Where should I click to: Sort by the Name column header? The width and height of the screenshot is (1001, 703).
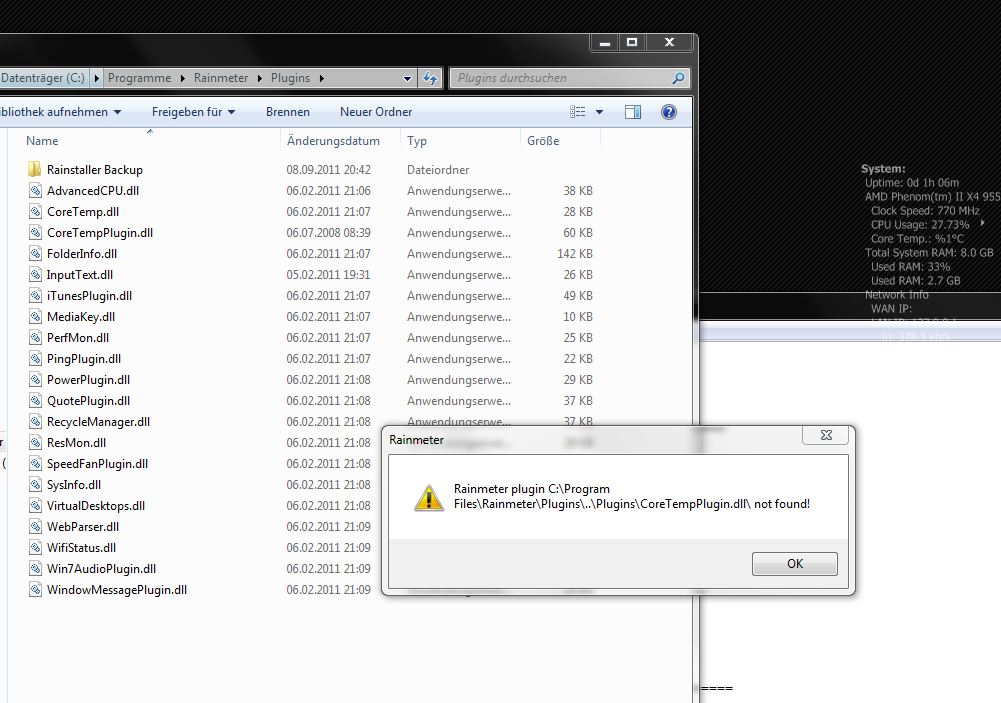[x=42, y=141]
